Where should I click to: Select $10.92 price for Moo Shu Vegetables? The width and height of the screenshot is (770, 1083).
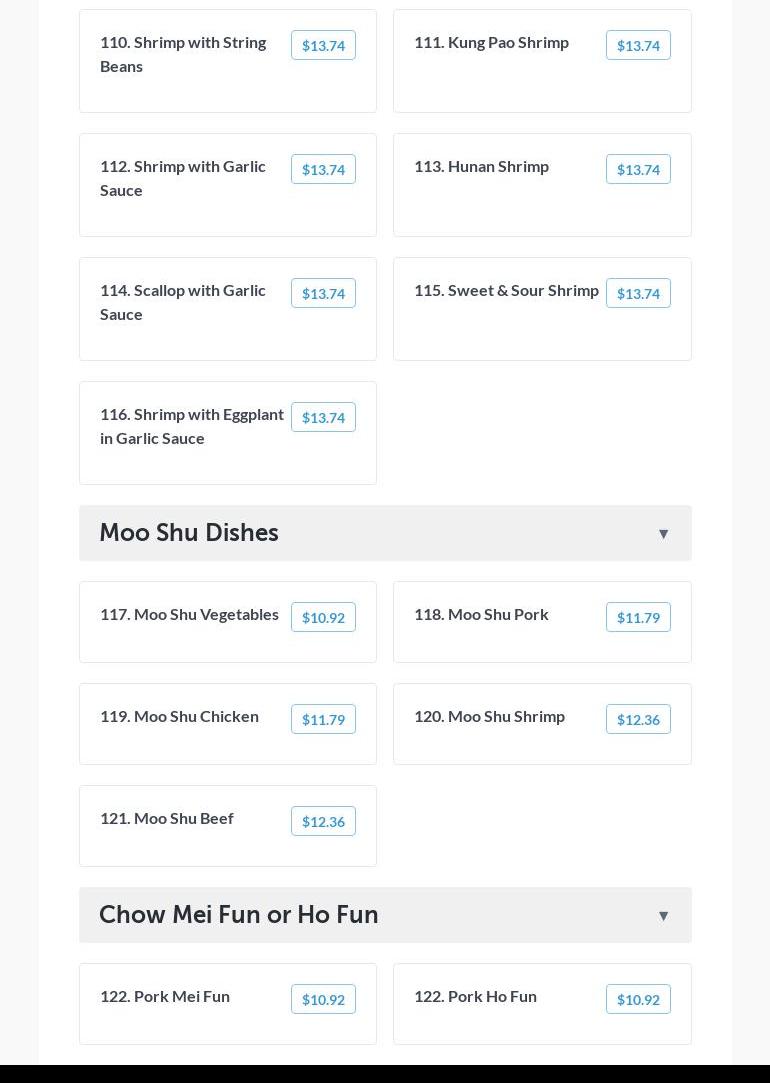(x=323, y=617)
